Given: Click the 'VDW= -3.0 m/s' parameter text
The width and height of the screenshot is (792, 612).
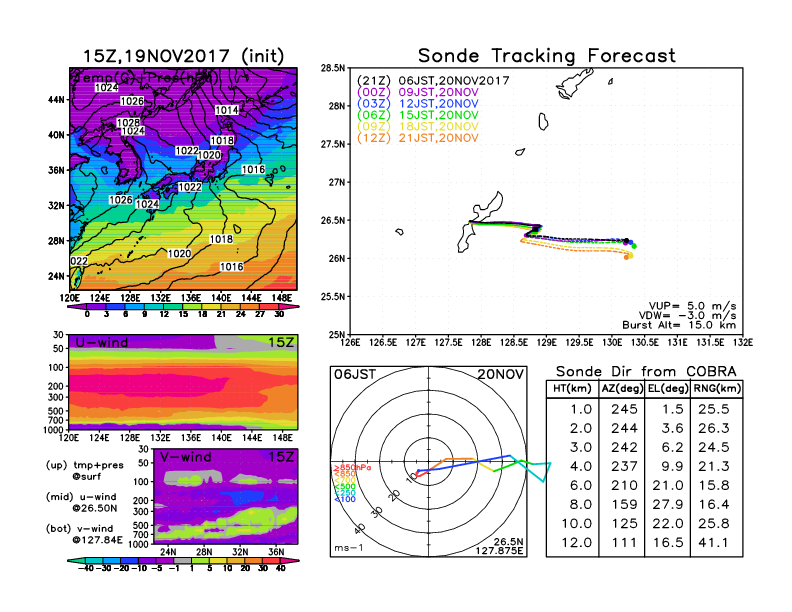Looking at the screenshot, I should point(687,316).
